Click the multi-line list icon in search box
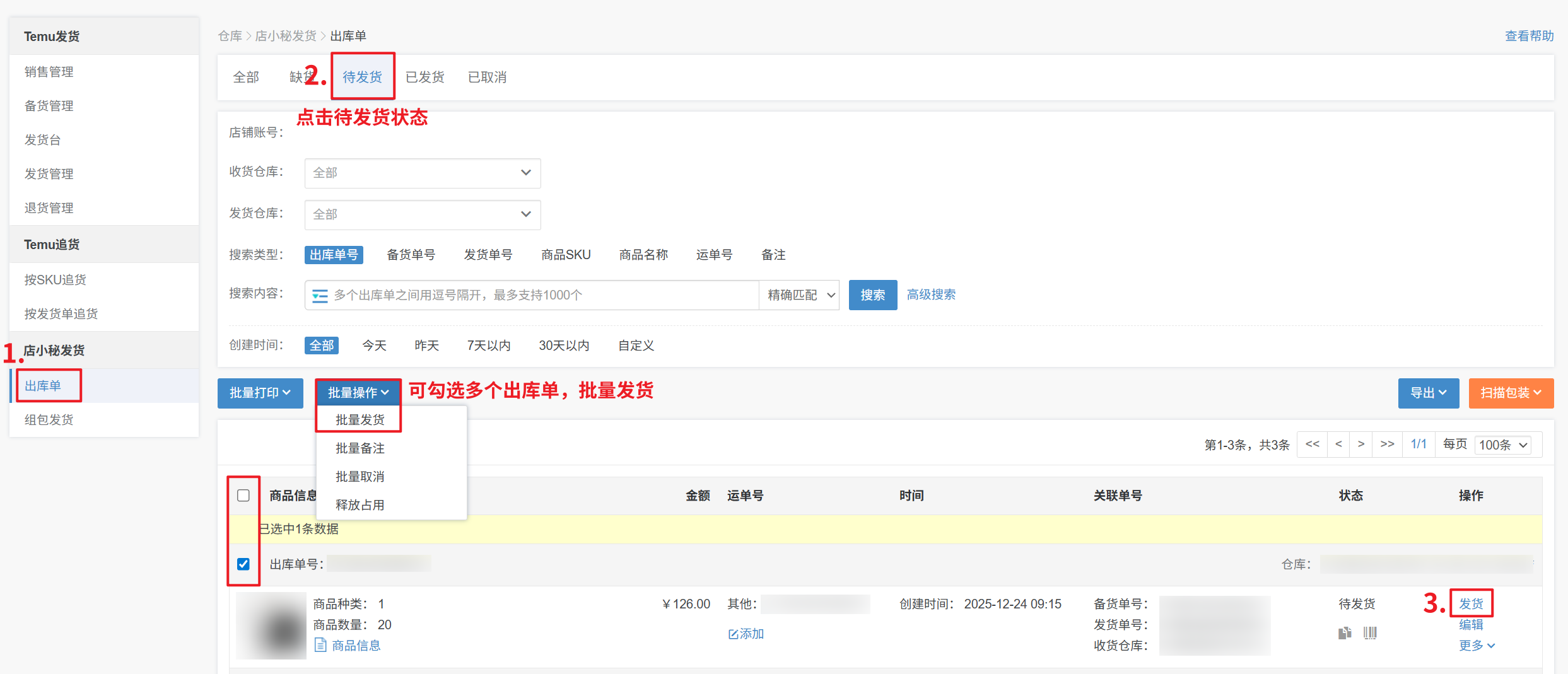The image size is (1568, 674). (320, 296)
